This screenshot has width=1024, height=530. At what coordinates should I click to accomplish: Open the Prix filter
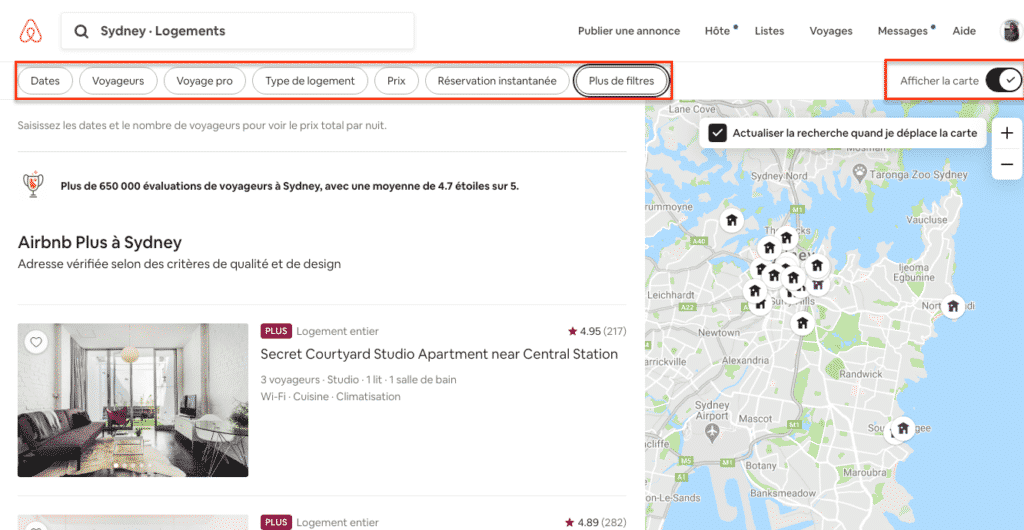(x=396, y=81)
